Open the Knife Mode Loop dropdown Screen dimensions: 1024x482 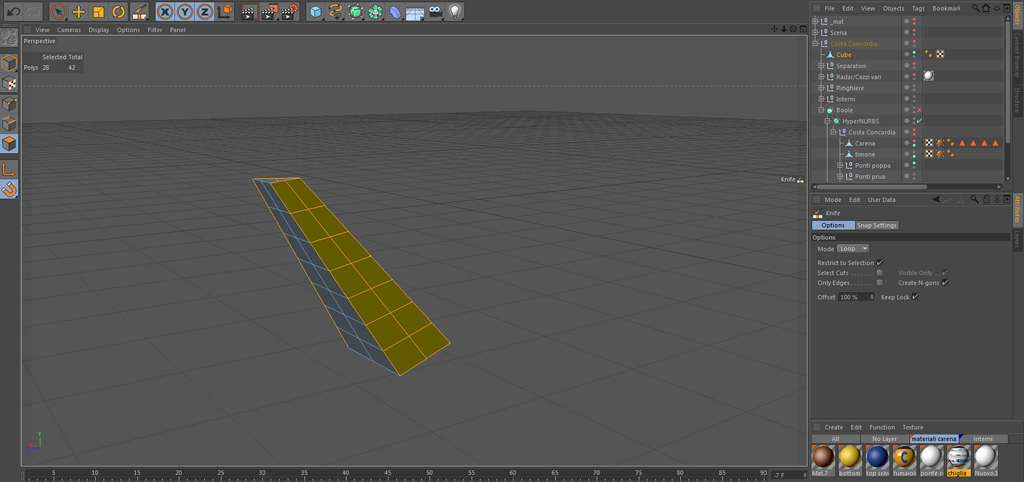point(854,249)
